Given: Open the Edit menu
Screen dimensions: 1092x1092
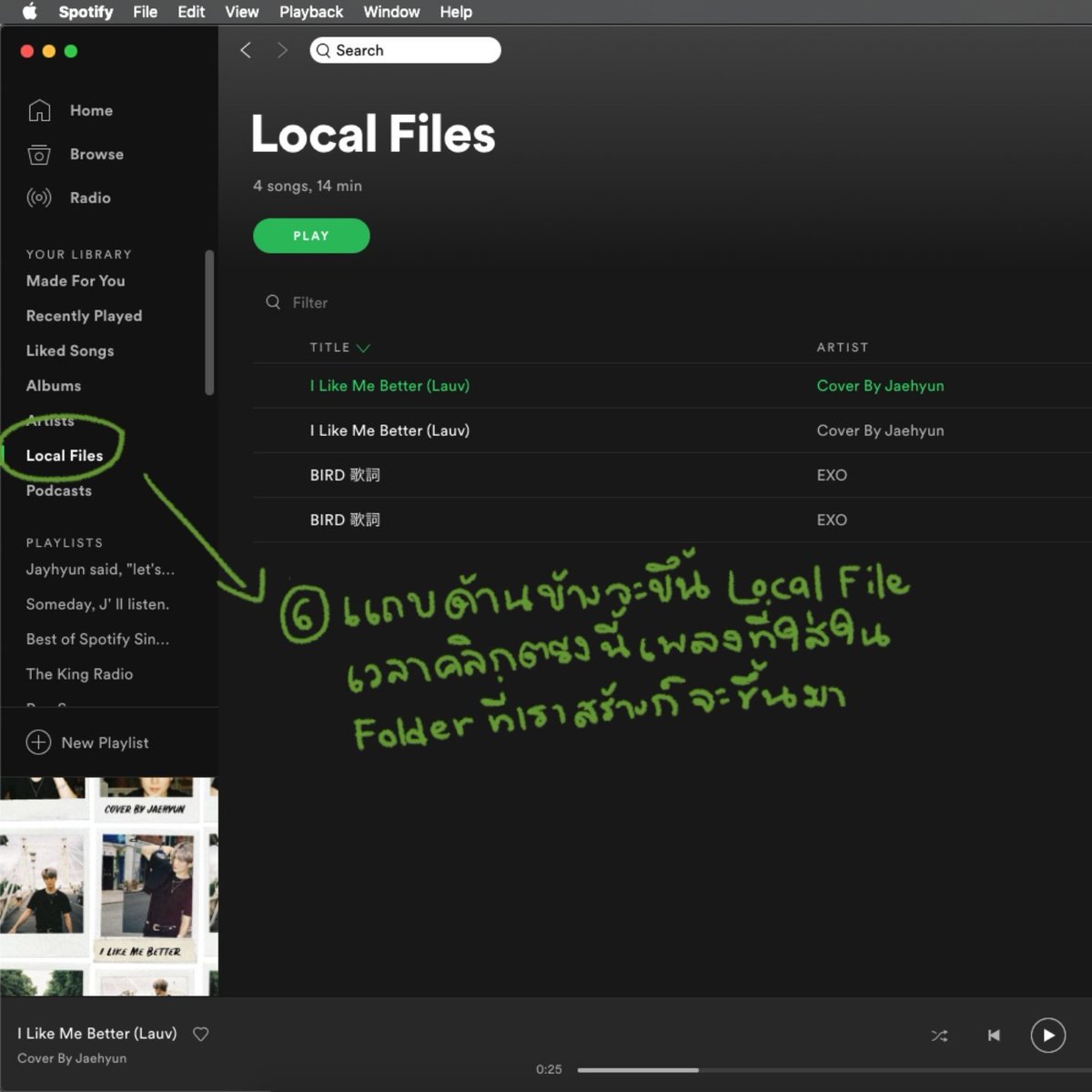Looking at the screenshot, I should click(x=191, y=12).
